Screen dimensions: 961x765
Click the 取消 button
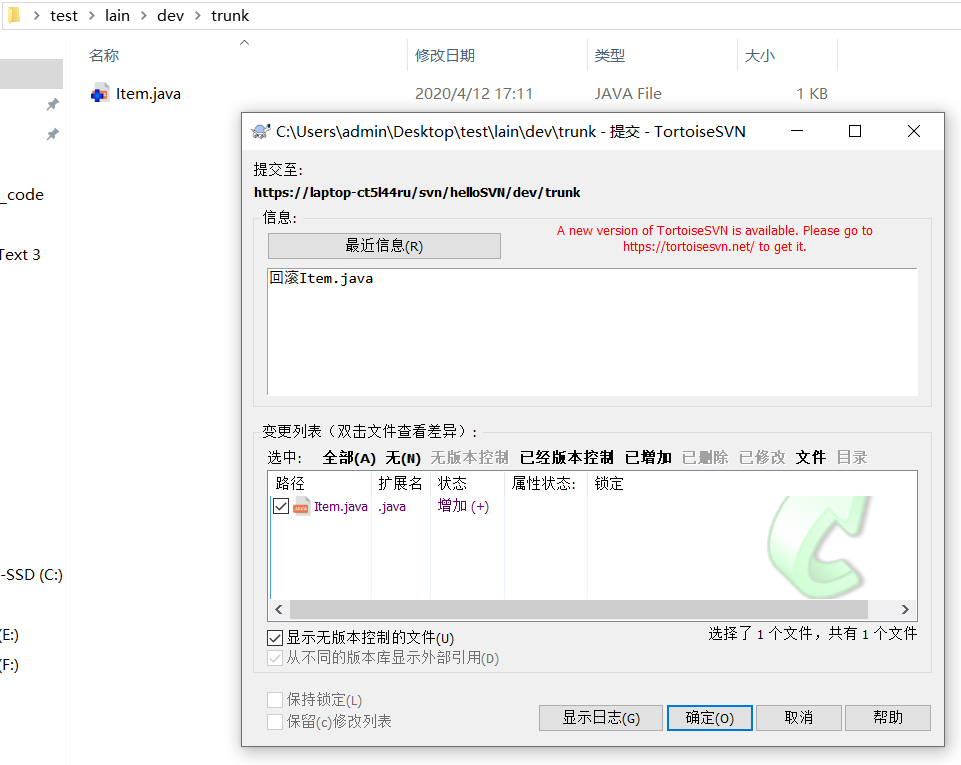coord(799,718)
